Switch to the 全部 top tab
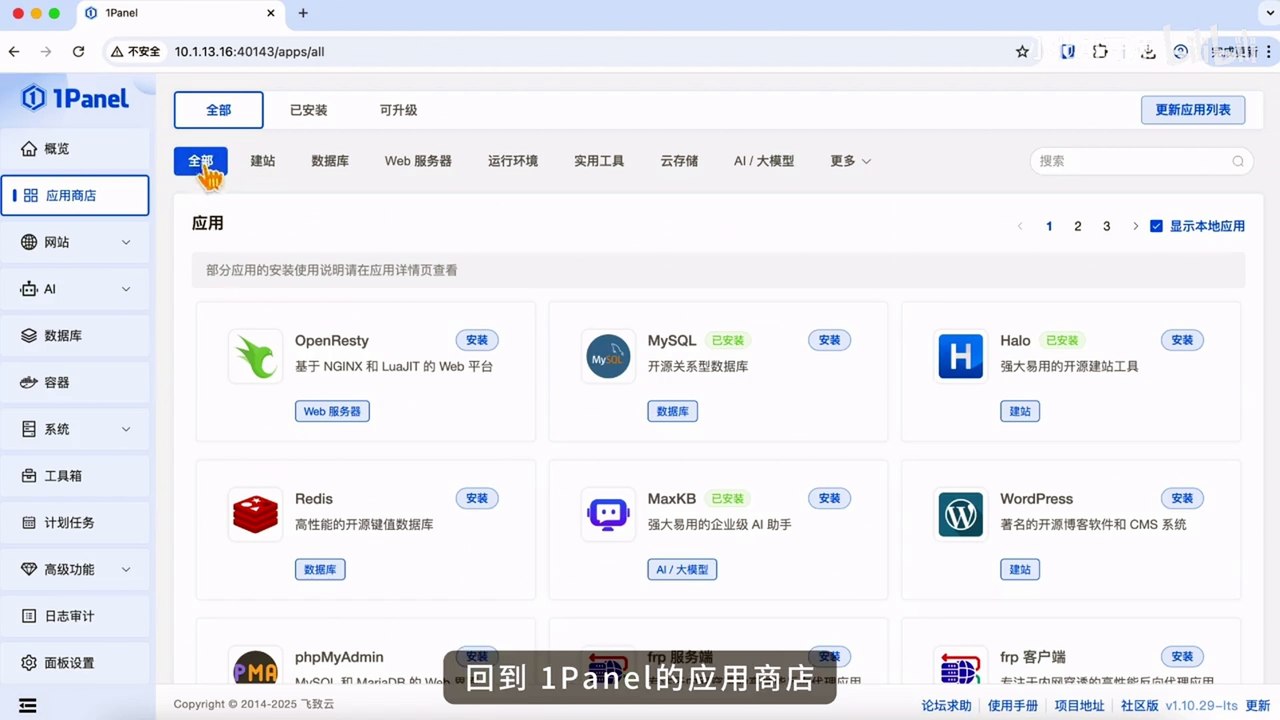Viewport: 1280px width, 720px height. click(x=219, y=110)
